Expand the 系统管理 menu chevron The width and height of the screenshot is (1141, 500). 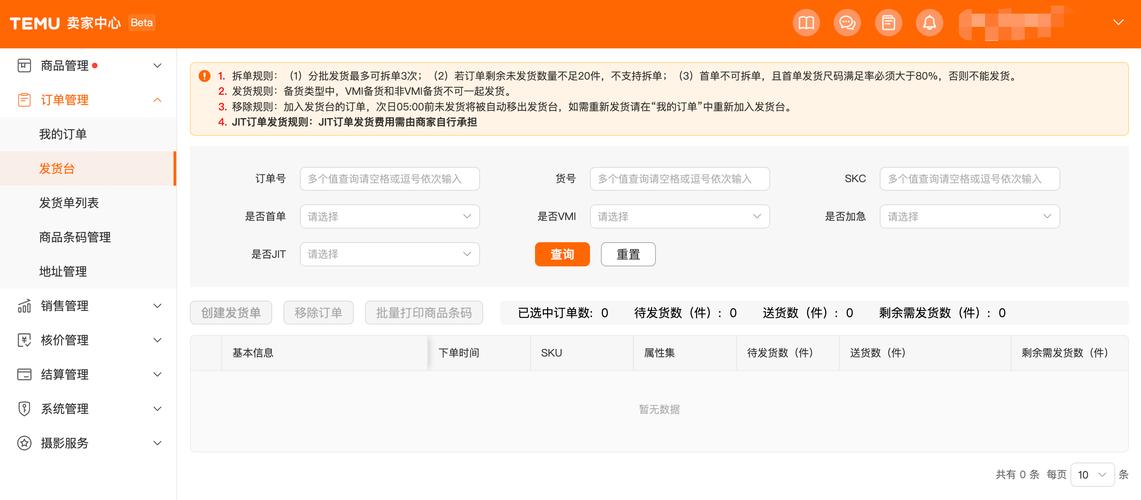click(157, 408)
